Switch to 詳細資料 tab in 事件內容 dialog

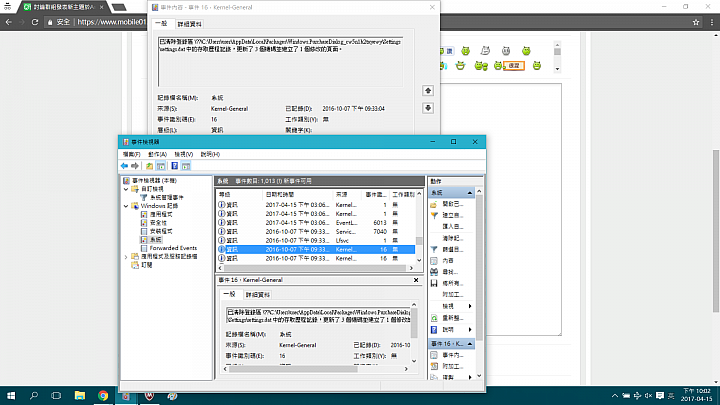coord(189,24)
